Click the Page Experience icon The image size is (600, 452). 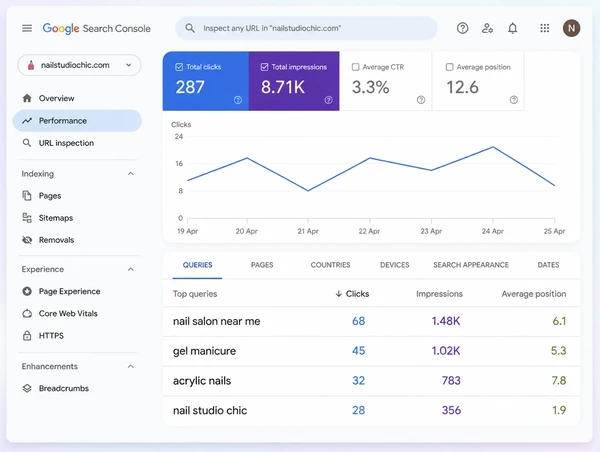pyautogui.click(x=27, y=291)
